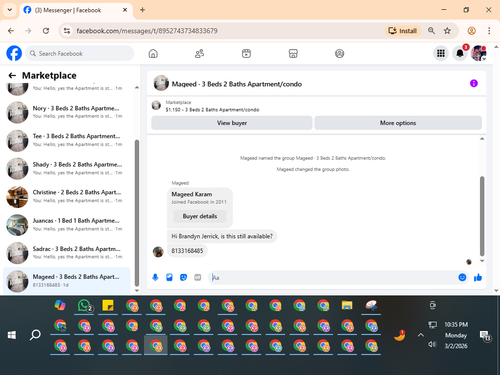The width and height of the screenshot is (500, 375).
Task: Click the attach photo icon
Action: click(169, 277)
